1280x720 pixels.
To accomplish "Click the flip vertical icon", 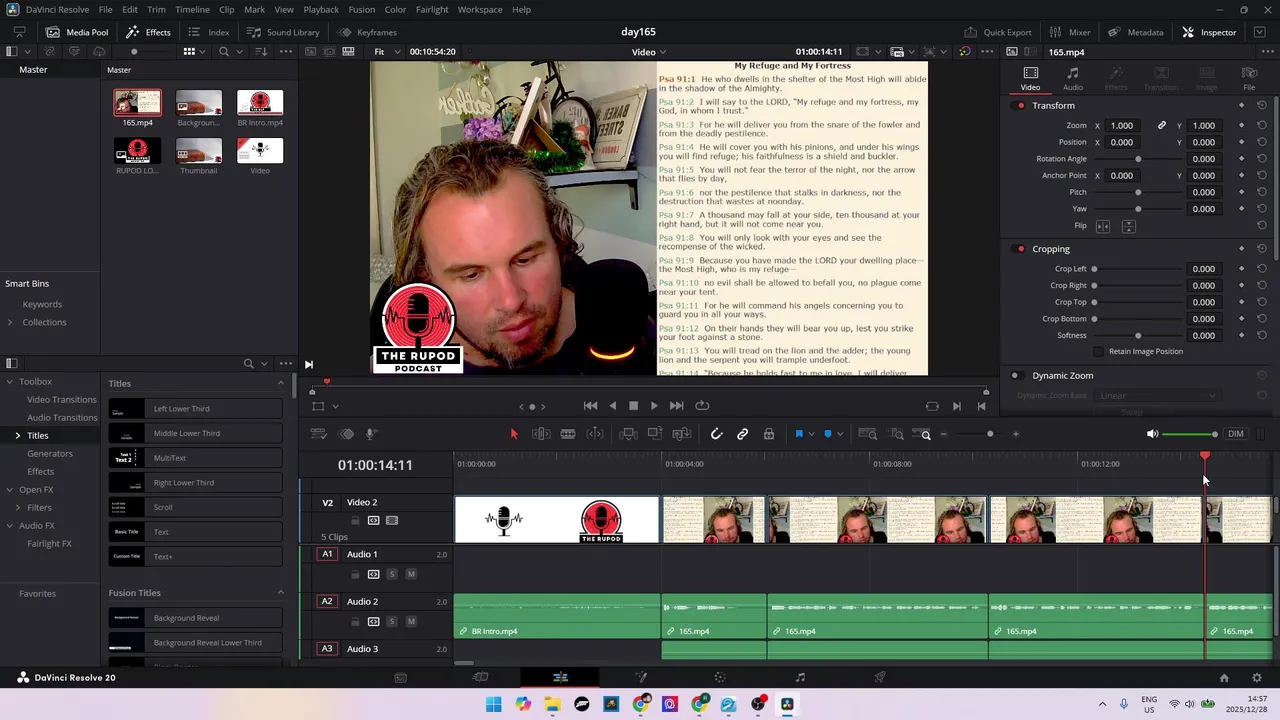I will 1128,226.
